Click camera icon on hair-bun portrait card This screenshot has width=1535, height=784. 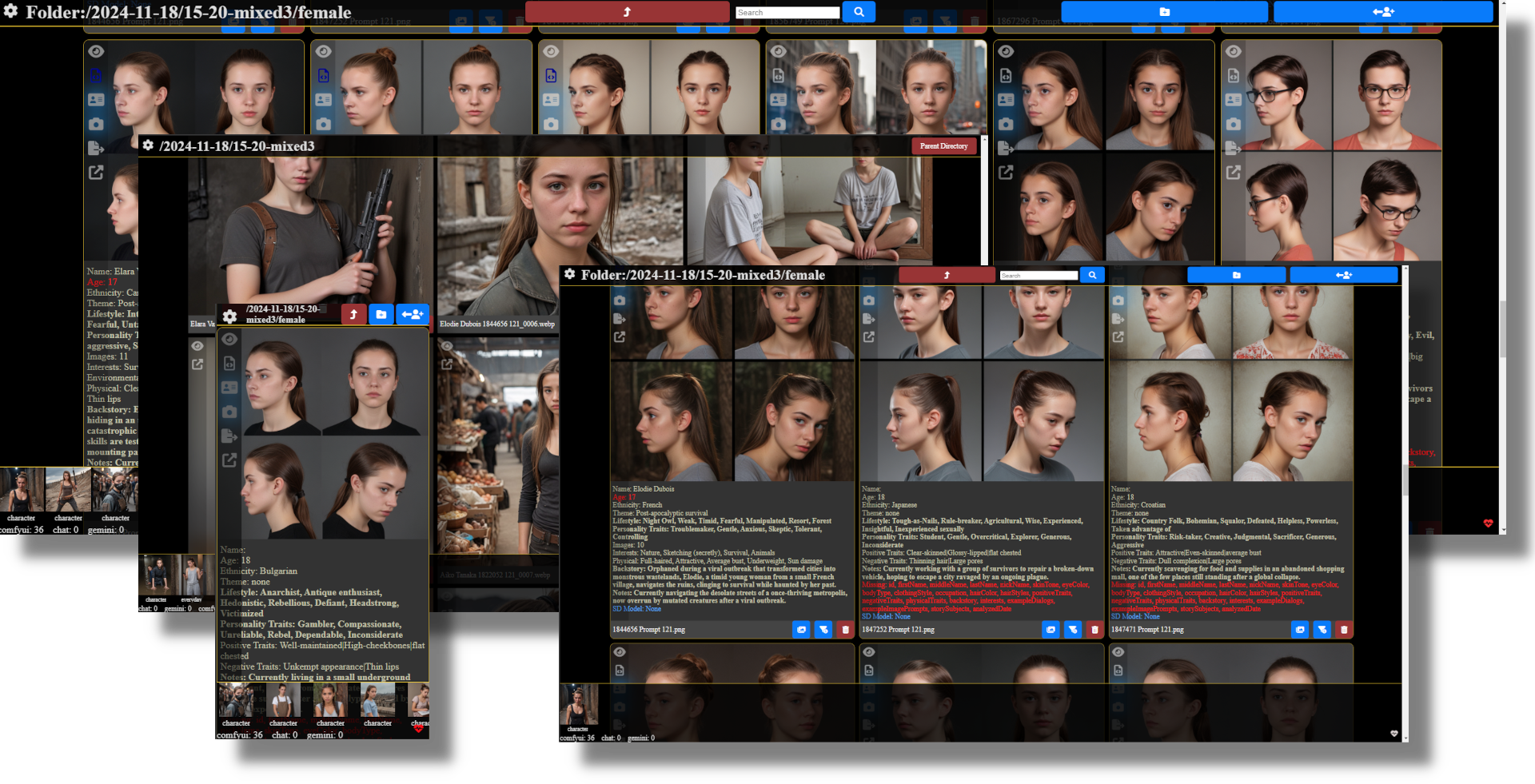coord(323,124)
